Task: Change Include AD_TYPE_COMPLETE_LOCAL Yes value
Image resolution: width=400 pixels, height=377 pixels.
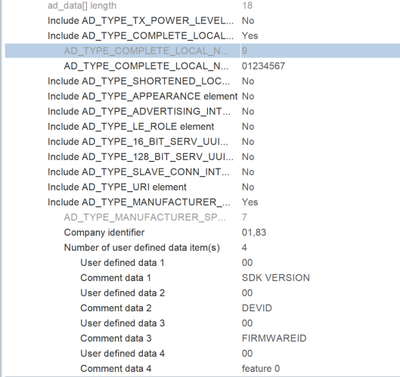Action: pyautogui.click(x=250, y=36)
